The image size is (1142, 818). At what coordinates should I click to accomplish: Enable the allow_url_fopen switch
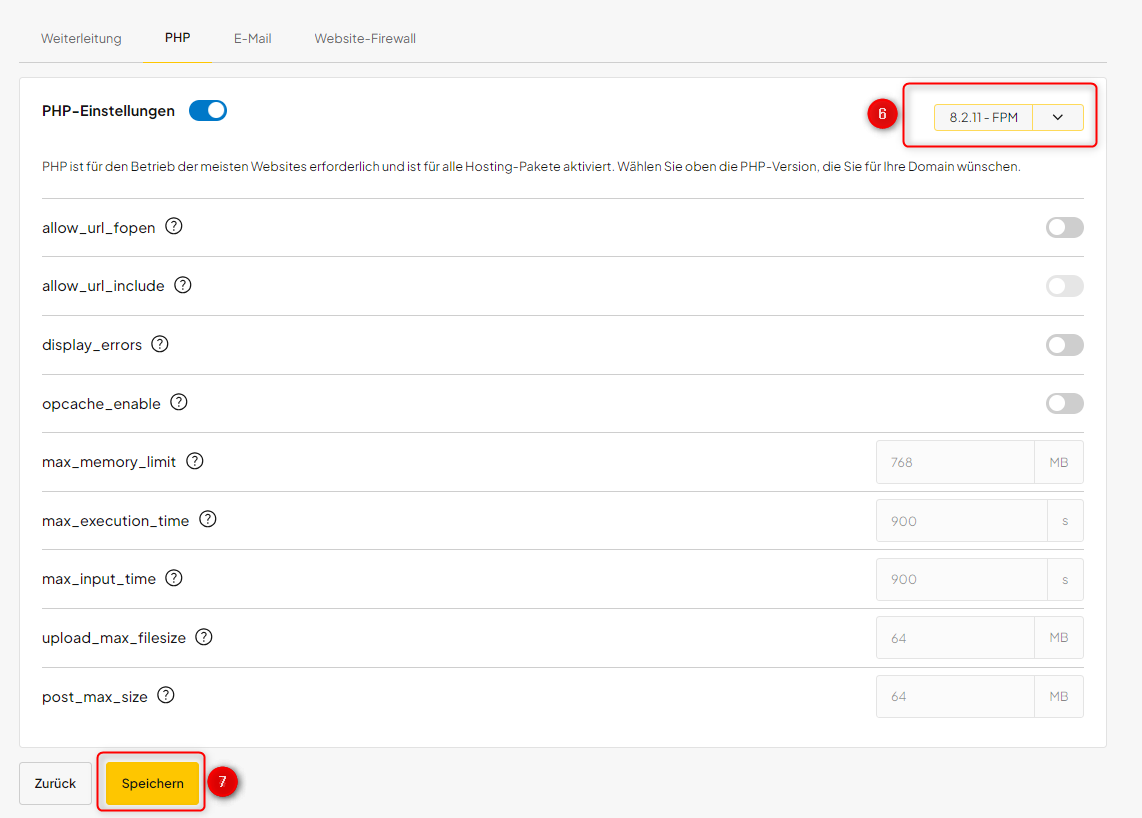(1065, 227)
